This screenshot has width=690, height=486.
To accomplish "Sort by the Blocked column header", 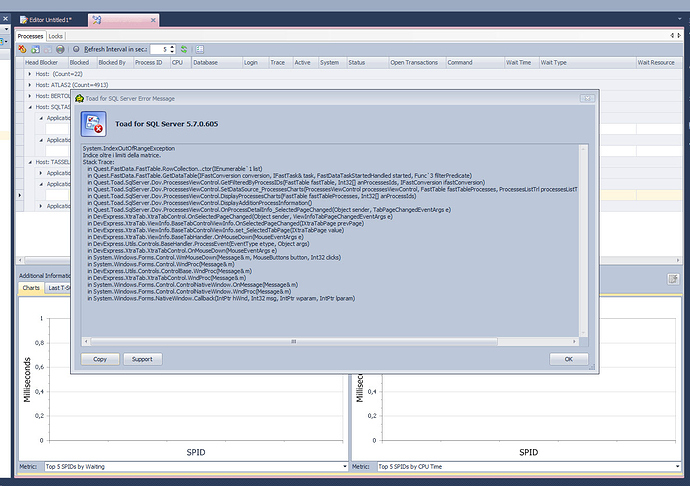I will tap(79, 63).
